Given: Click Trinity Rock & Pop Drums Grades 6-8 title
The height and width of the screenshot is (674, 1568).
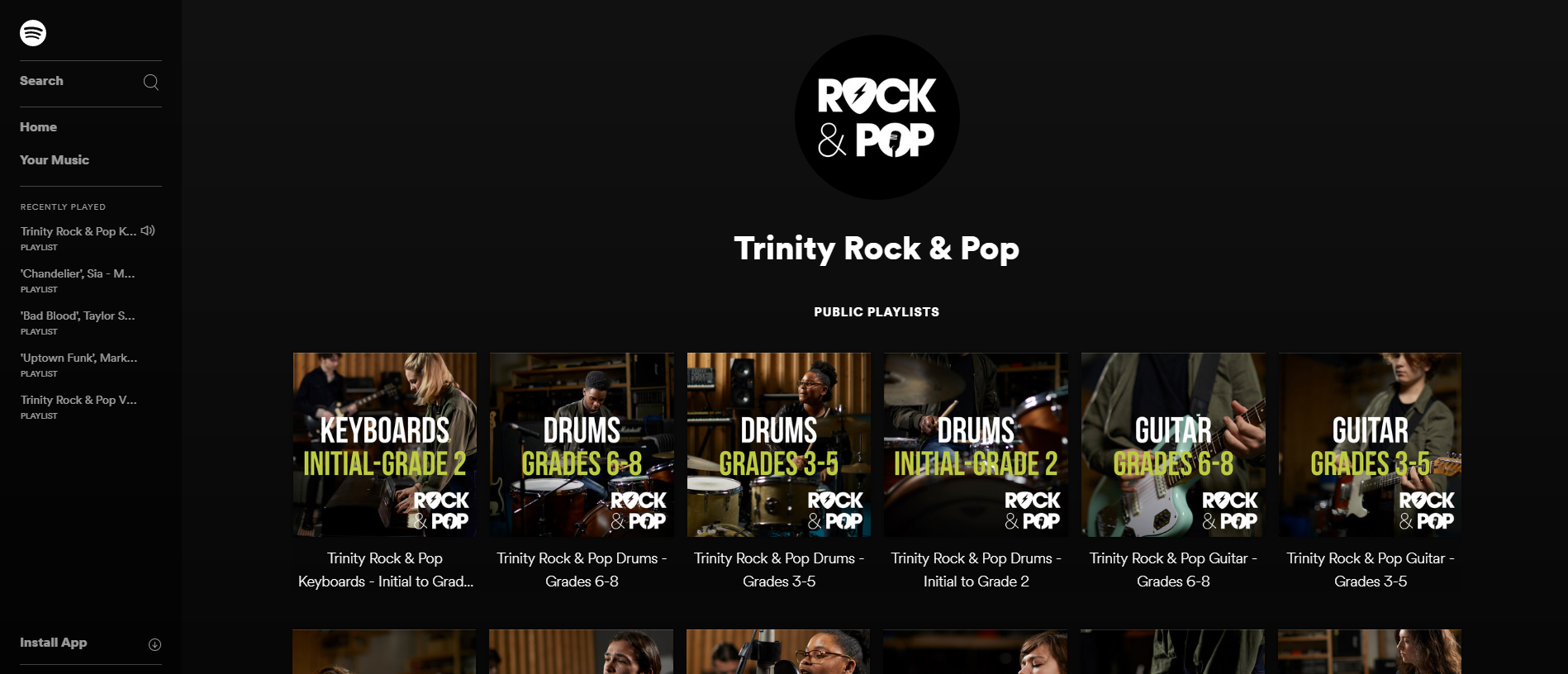Looking at the screenshot, I should [x=582, y=570].
